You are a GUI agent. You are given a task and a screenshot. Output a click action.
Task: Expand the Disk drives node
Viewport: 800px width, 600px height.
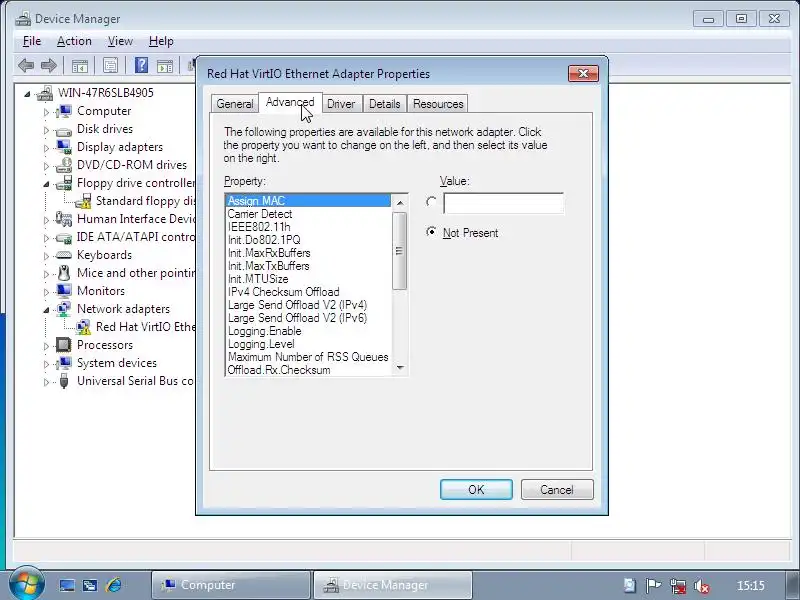pyautogui.click(x=46, y=130)
